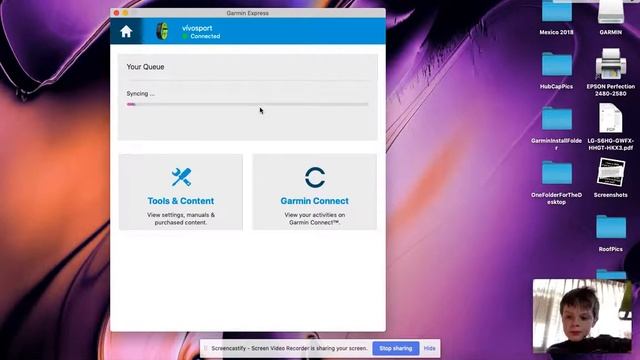This screenshot has width=640, height=360.
Task: Click the webcam preview thumbnail
Action: [x=582, y=316]
